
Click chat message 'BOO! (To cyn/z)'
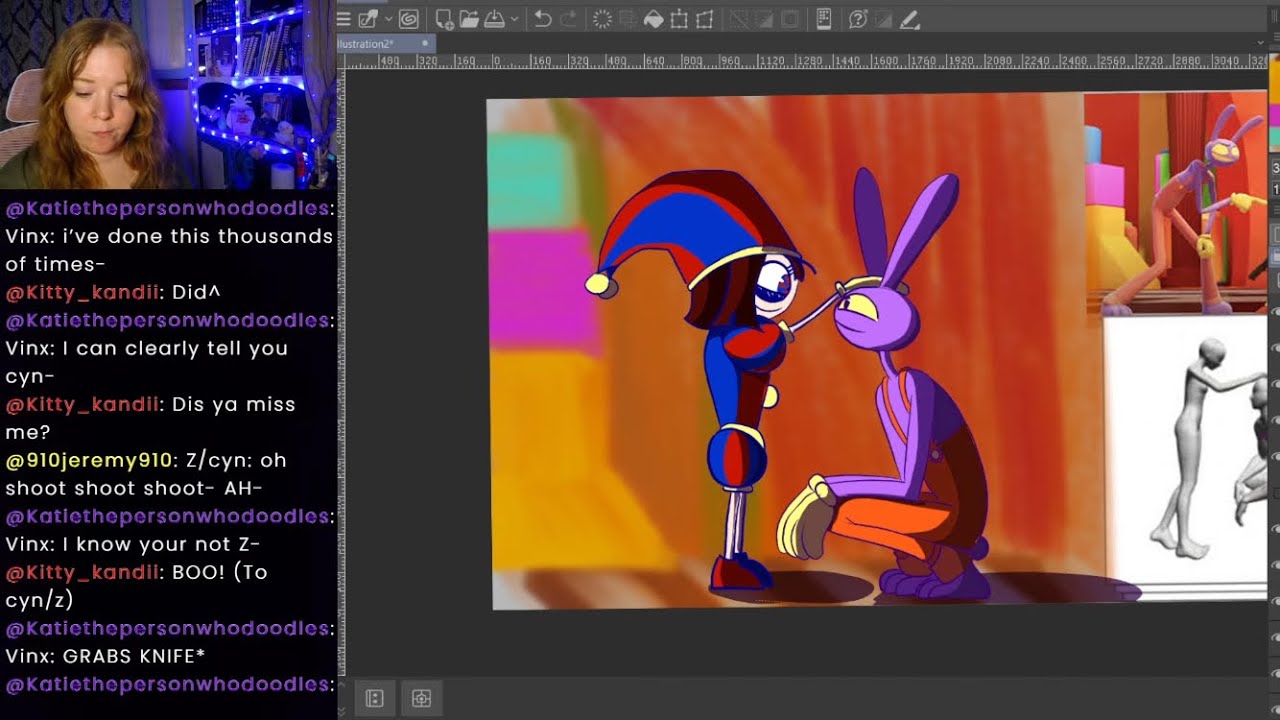[x=136, y=586]
